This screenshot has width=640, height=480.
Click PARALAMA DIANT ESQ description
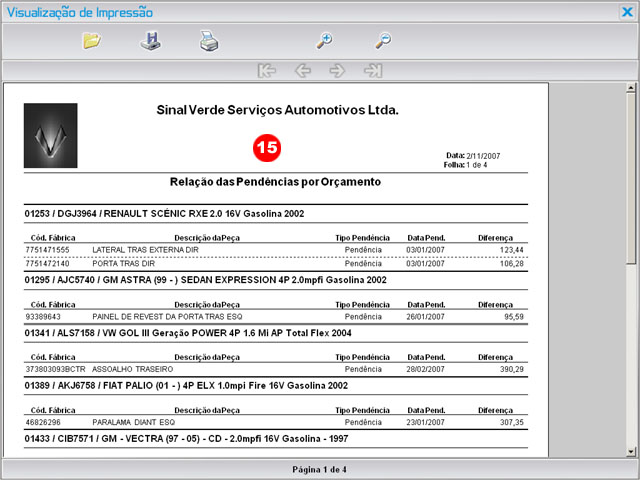click(133, 422)
